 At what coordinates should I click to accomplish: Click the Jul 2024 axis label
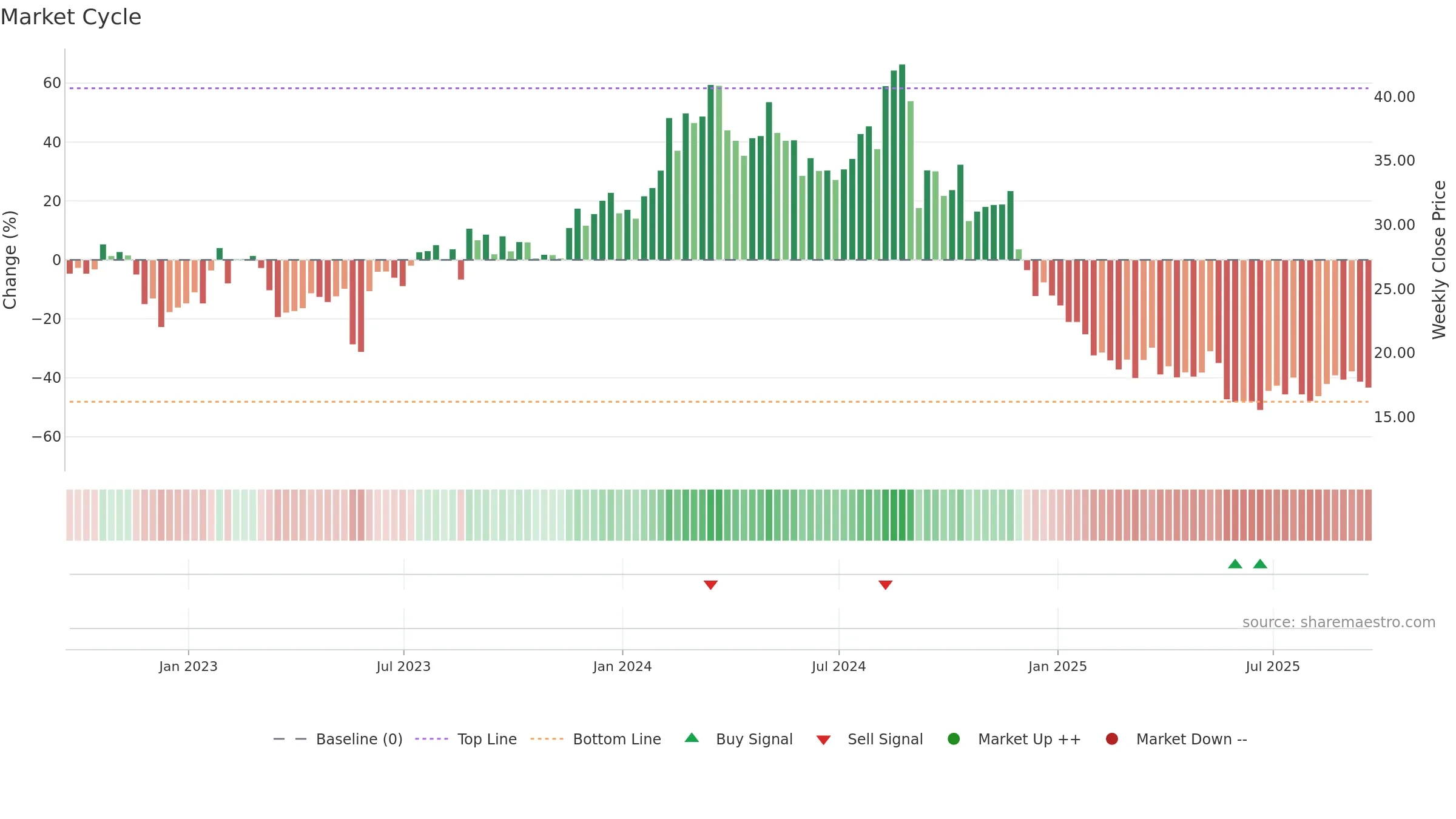[x=839, y=666]
